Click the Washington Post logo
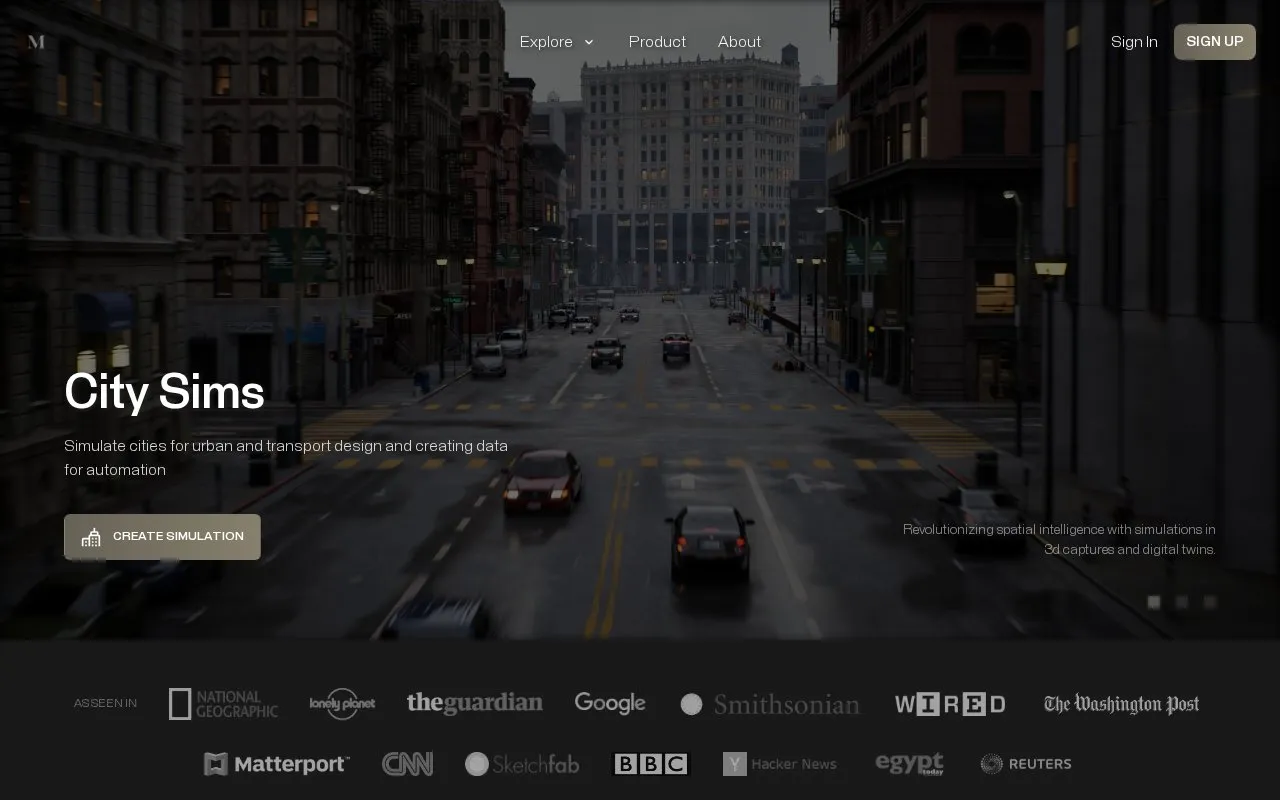 pyautogui.click(x=1121, y=704)
